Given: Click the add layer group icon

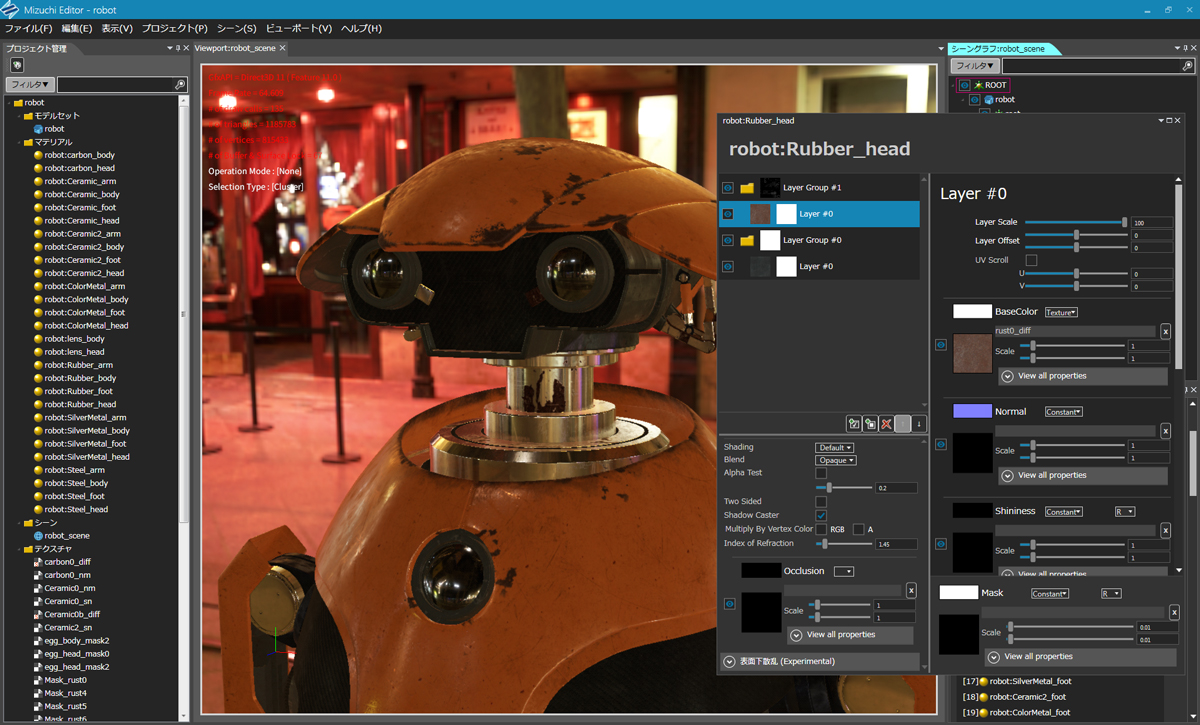Looking at the screenshot, I should [870, 424].
